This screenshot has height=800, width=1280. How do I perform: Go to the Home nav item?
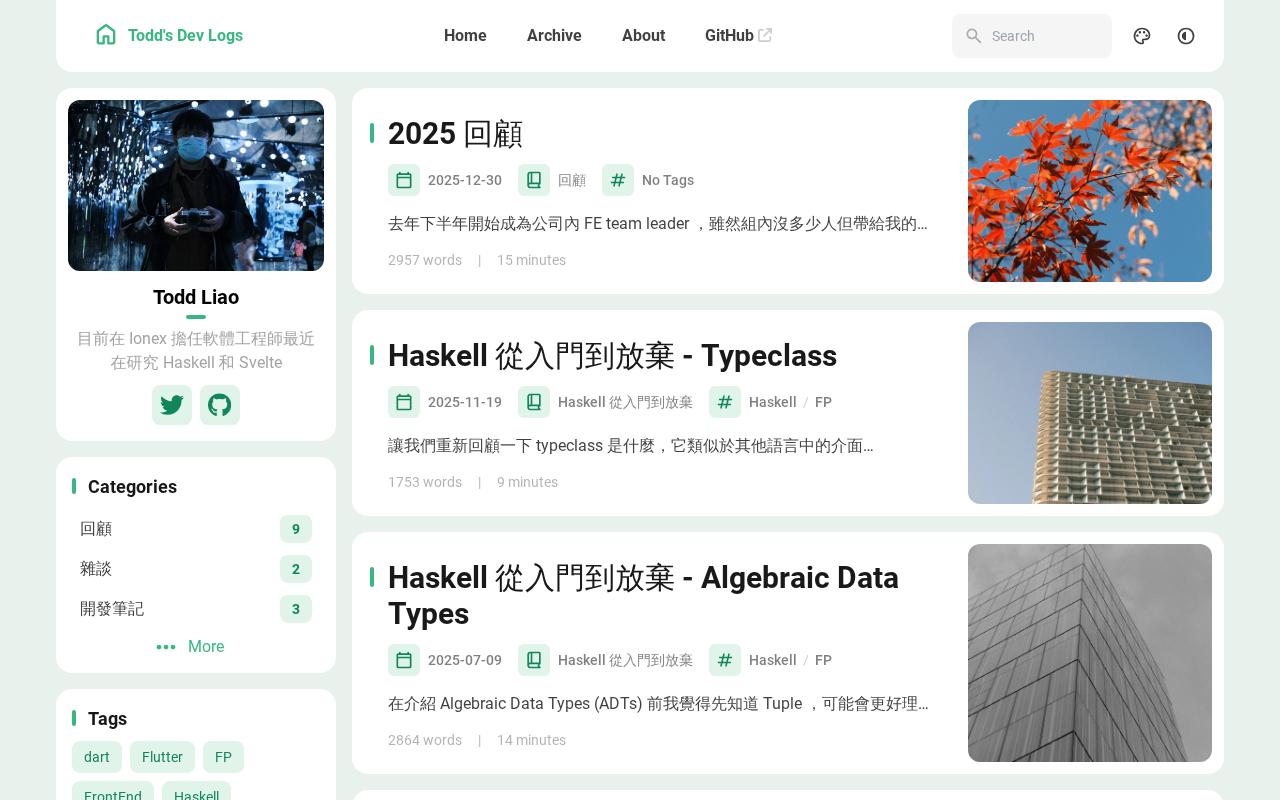coord(465,36)
